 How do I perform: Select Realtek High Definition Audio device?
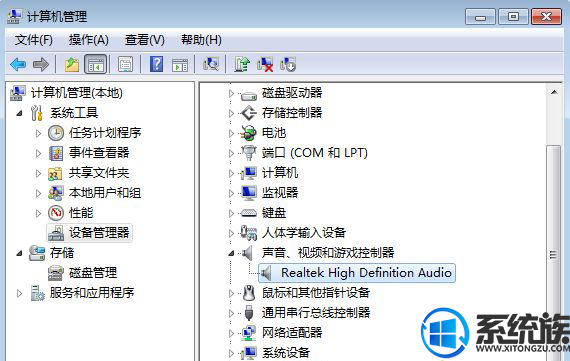tap(357, 273)
